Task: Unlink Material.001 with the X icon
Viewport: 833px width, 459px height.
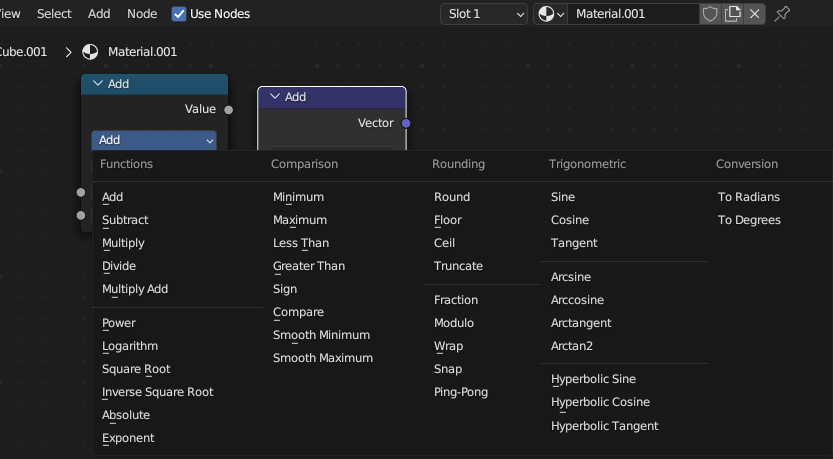Action: [x=754, y=14]
